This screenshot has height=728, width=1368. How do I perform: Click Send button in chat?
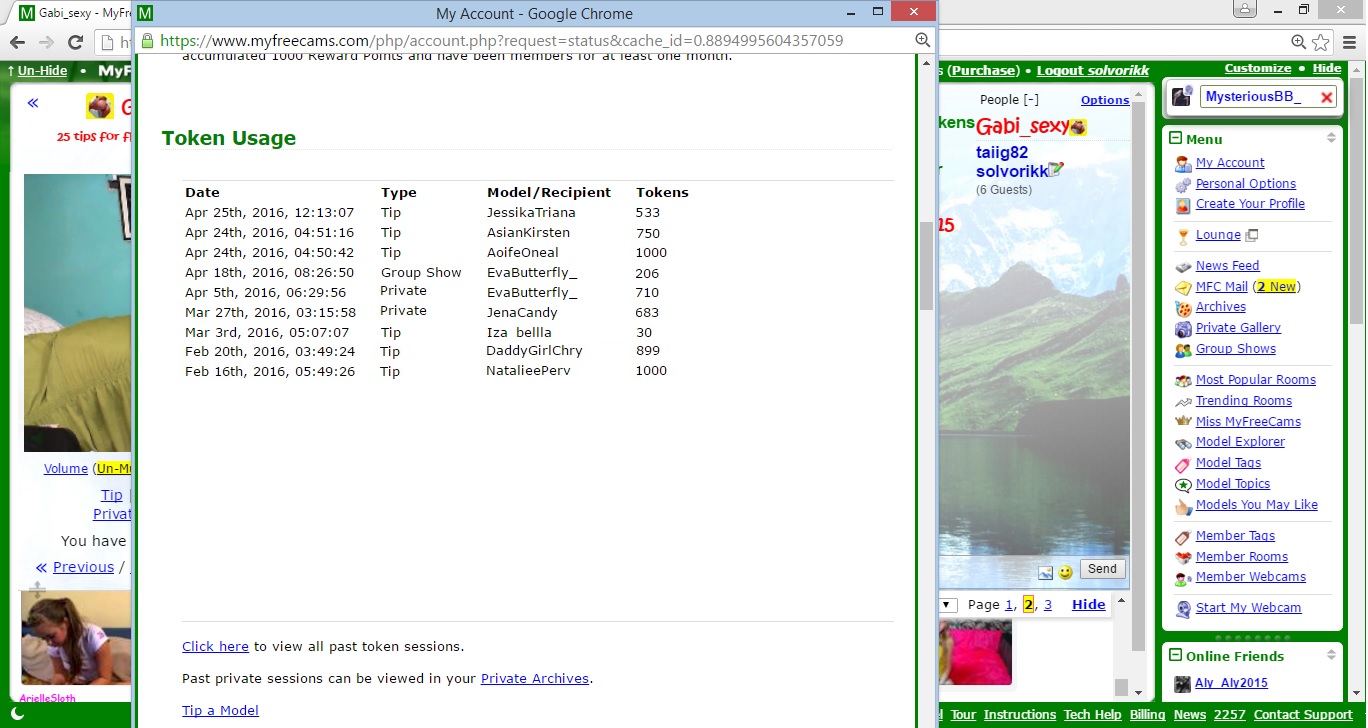pyautogui.click(x=1102, y=569)
